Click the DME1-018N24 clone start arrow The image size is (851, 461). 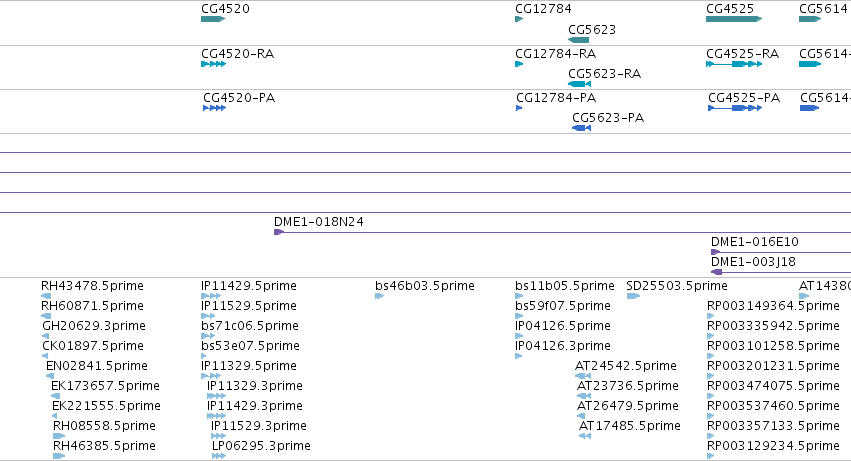click(279, 232)
